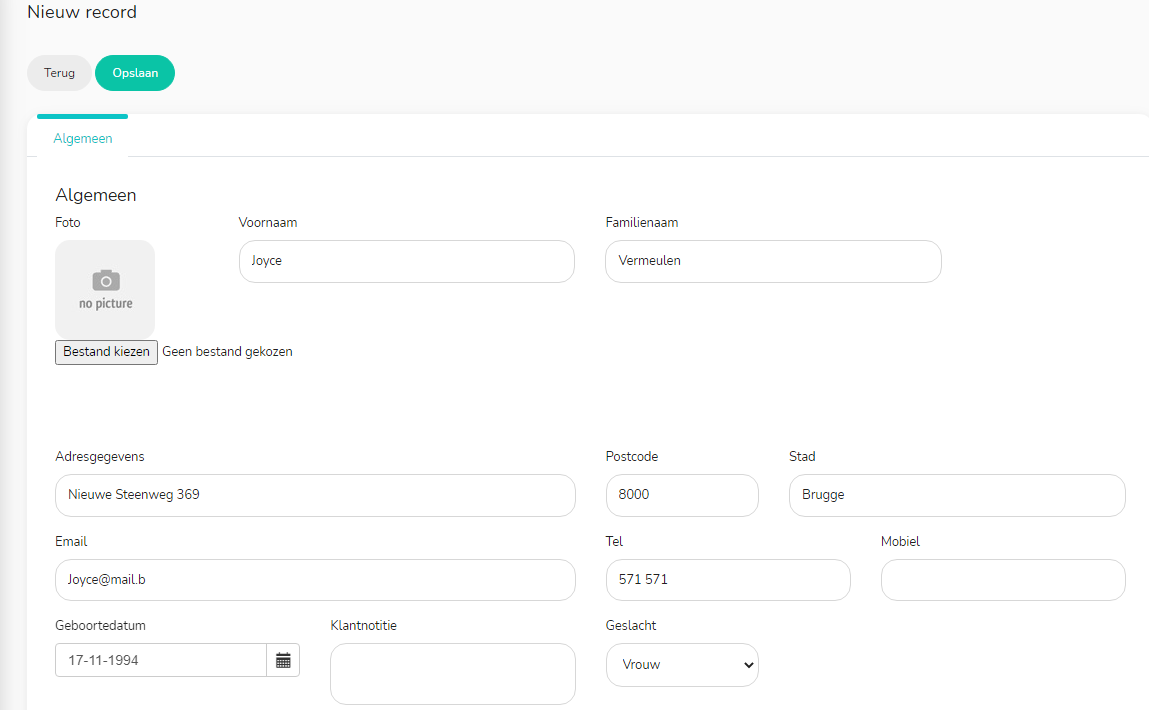This screenshot has height=710, width=1149.
Task: Click the Familienaam field containing Vermeulen
Action: (773, 261)
